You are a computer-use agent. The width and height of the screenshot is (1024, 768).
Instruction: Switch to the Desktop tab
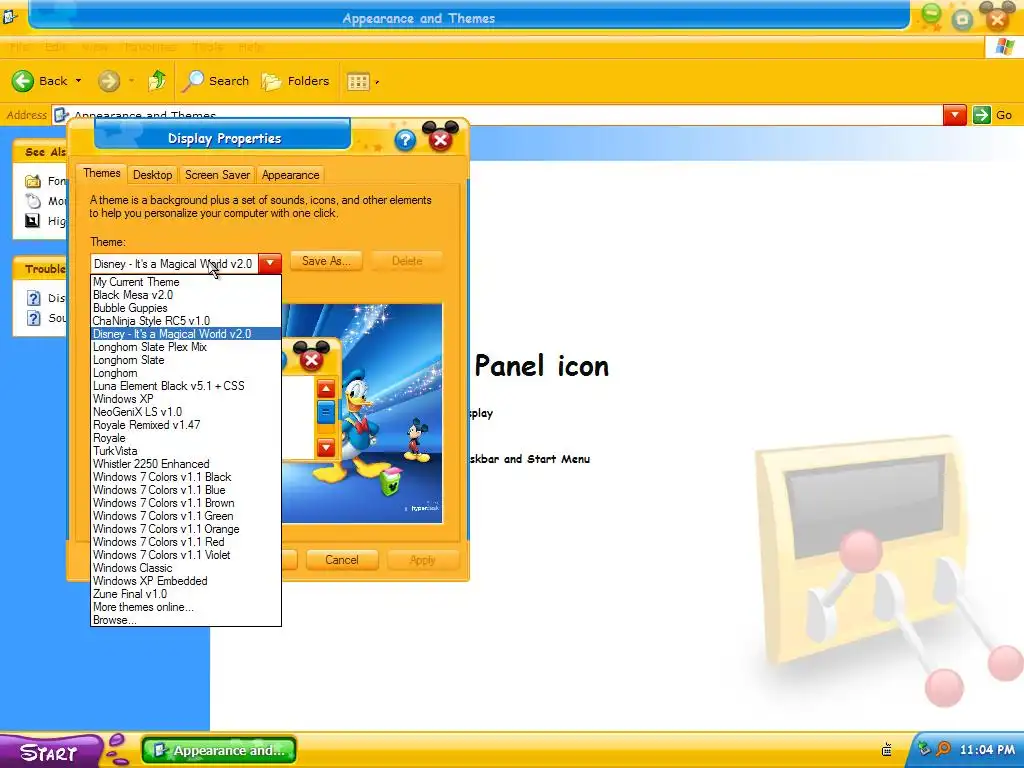(152, 175)
